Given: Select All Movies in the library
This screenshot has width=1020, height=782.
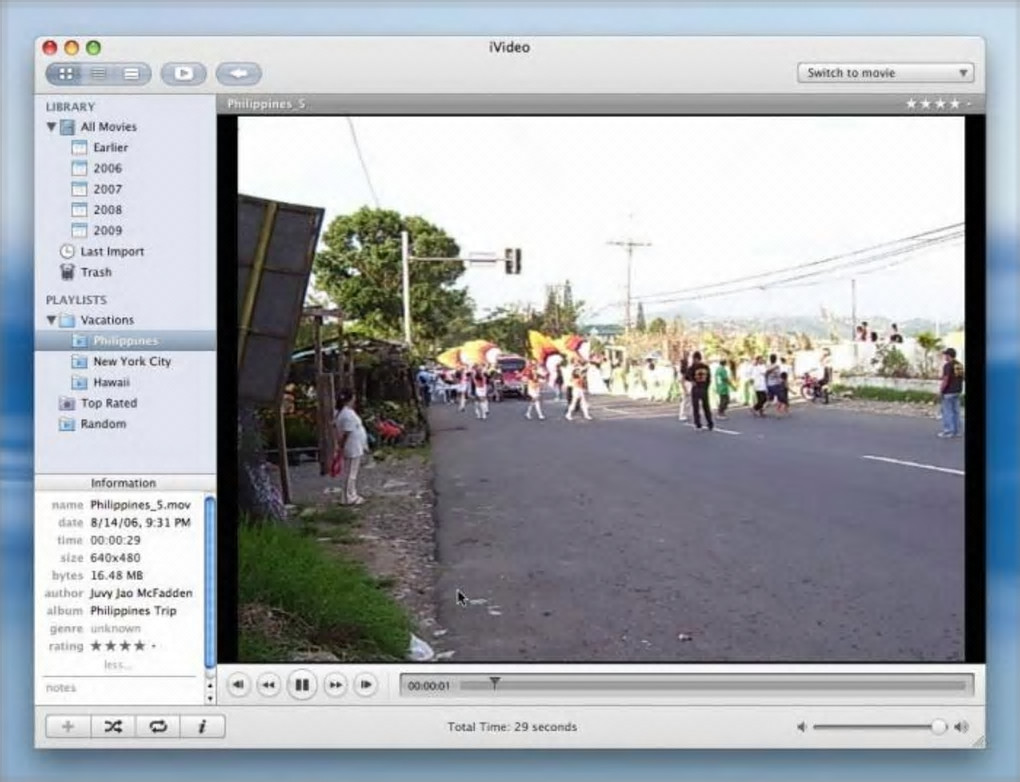Looking at the screenshot, I should tap(109, 127).
